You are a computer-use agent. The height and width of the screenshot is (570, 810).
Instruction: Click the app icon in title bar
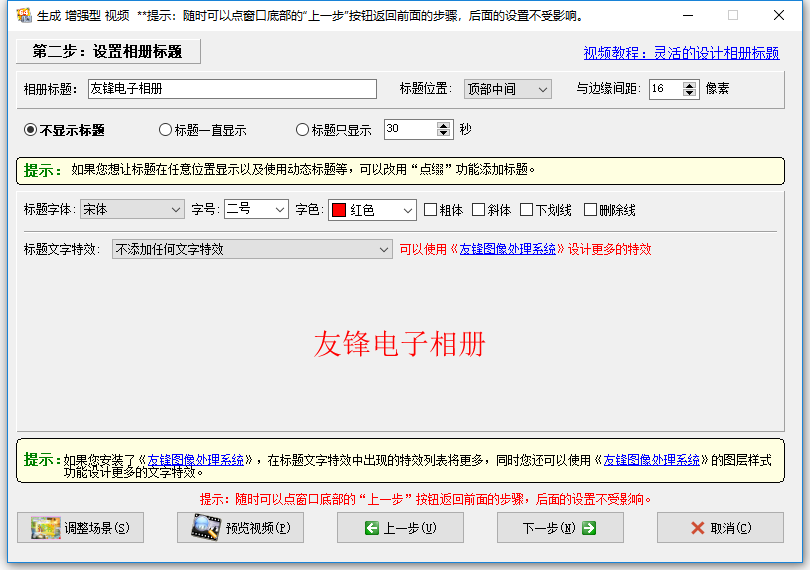click(x=24, y=15)
